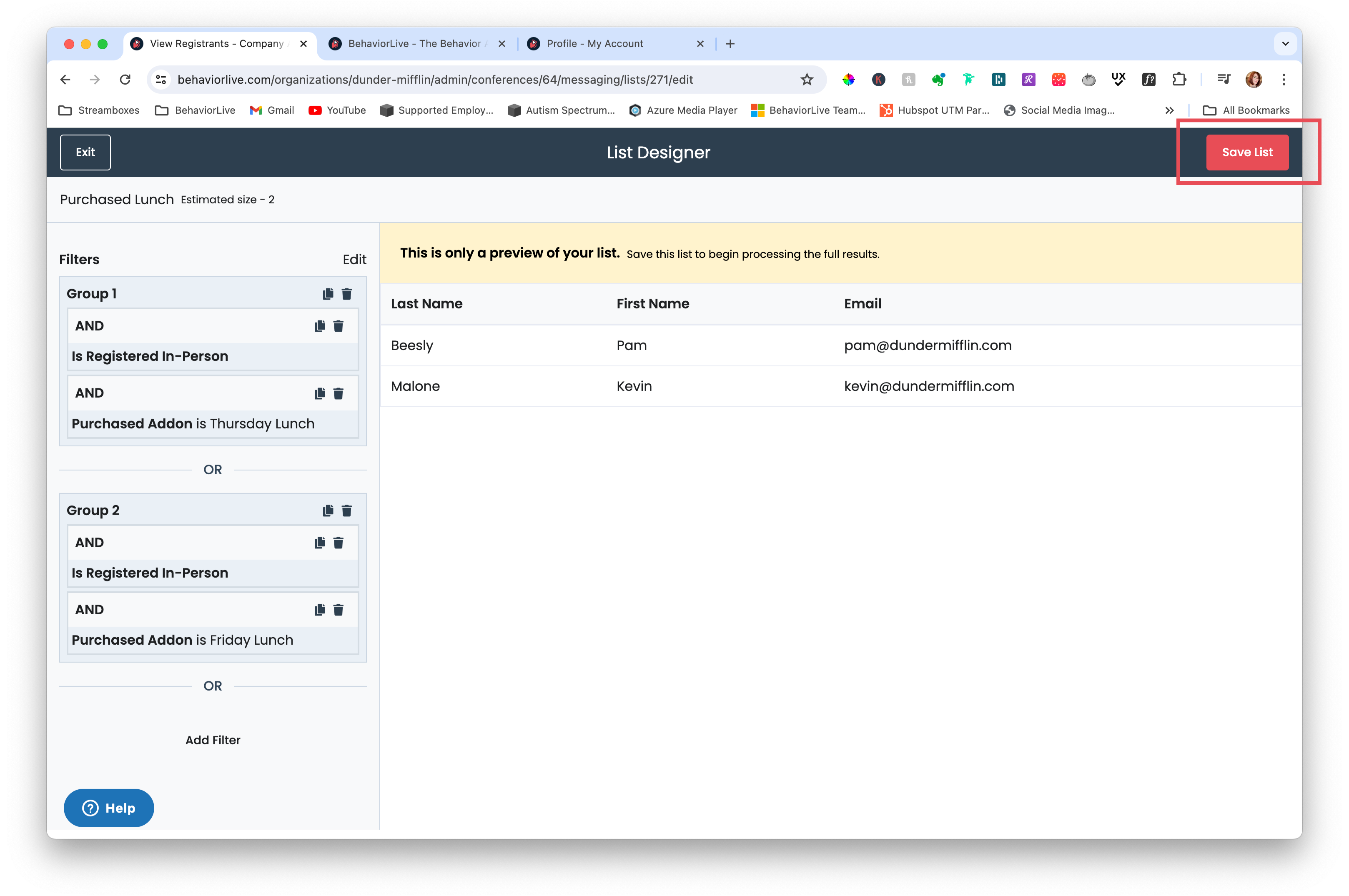The width and height of the screenshot is (1349, 896).
Task: Open BehaviorLive Team... bookmark
Action: click(808, 110)
